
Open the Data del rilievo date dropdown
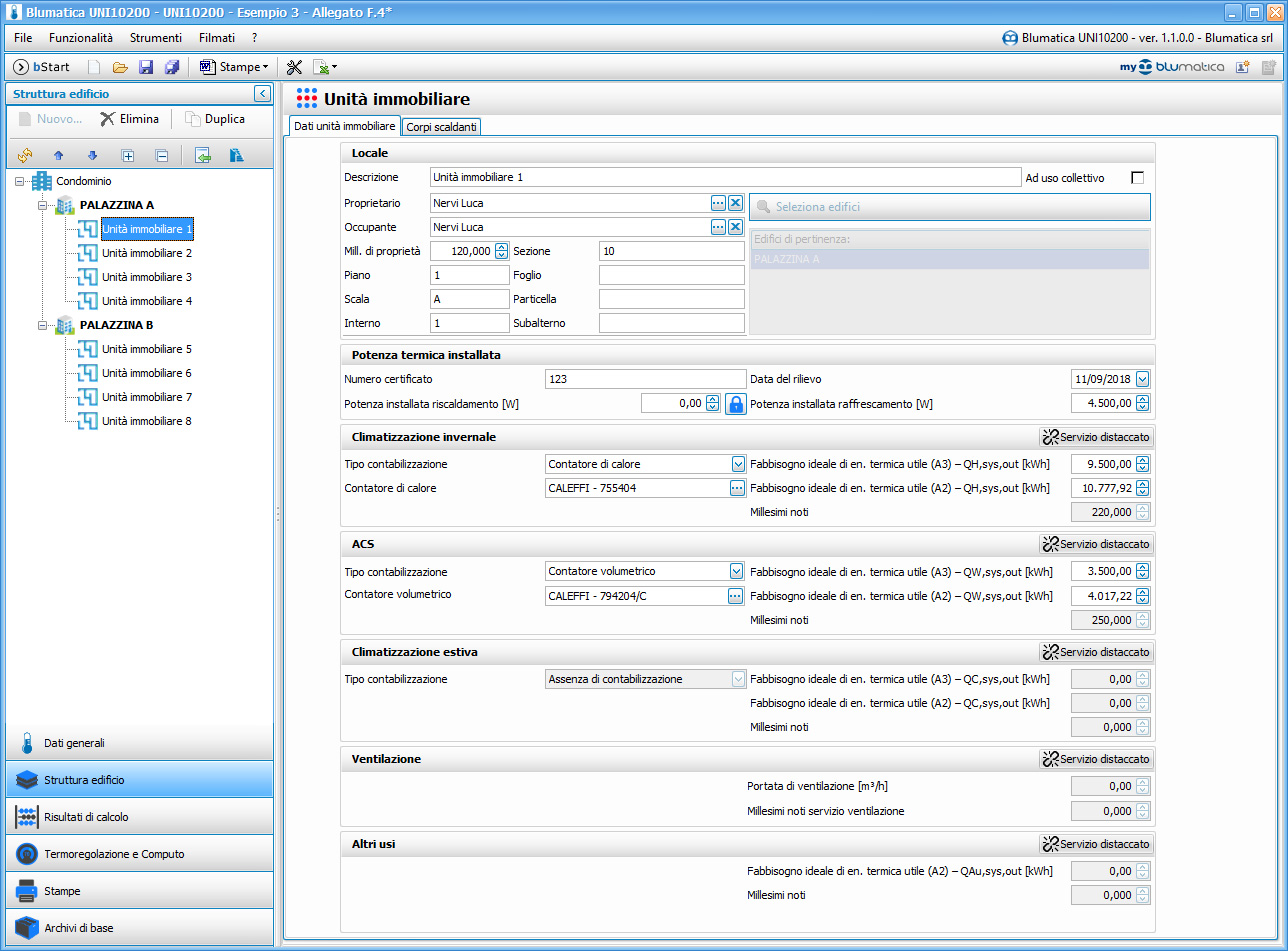1143,379
